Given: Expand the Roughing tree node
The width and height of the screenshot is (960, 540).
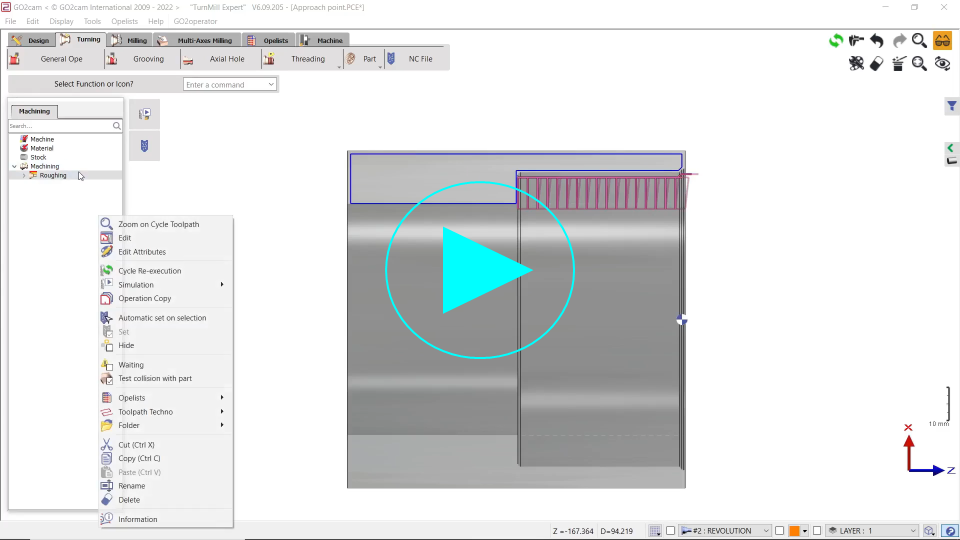Looking at the screenshot, I should [x=24, y=175].
